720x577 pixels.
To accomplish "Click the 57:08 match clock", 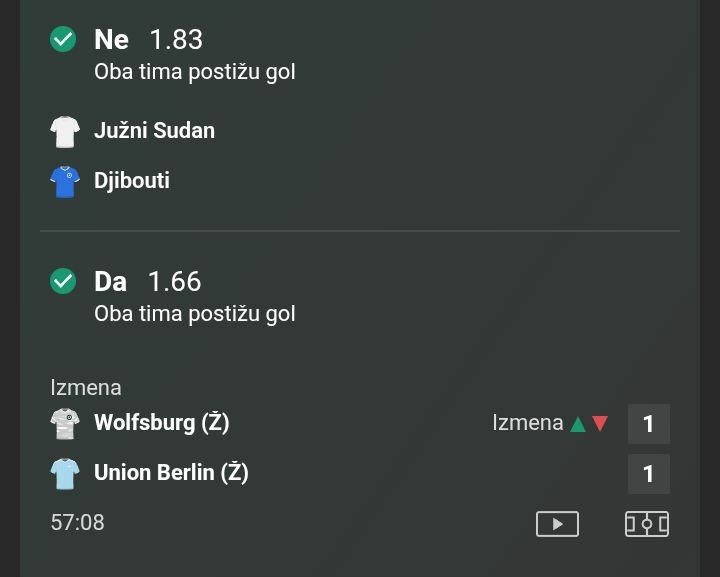I will [x=77, y=523].
